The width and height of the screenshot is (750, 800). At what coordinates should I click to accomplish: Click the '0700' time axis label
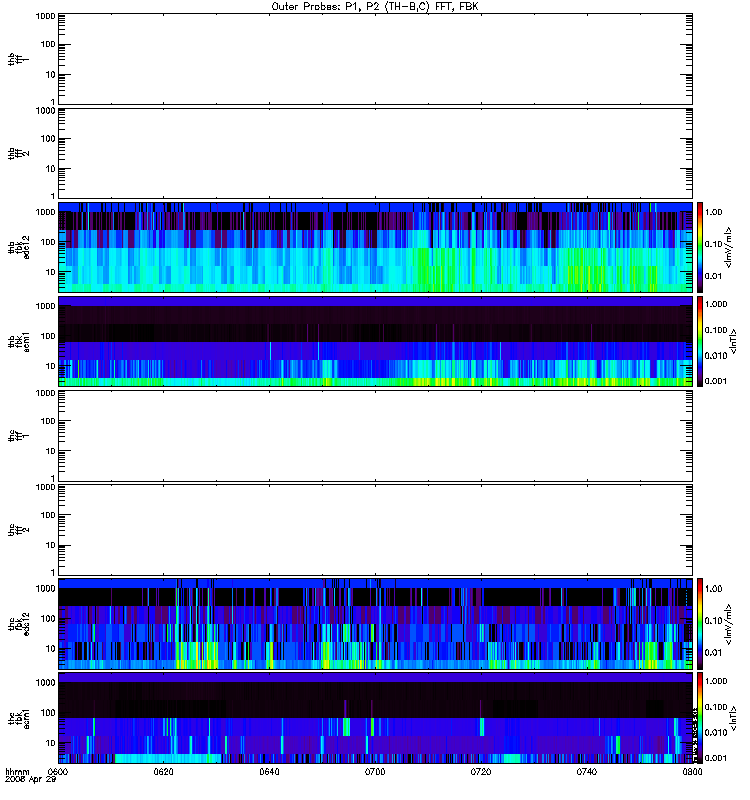(x=375, y=772)
